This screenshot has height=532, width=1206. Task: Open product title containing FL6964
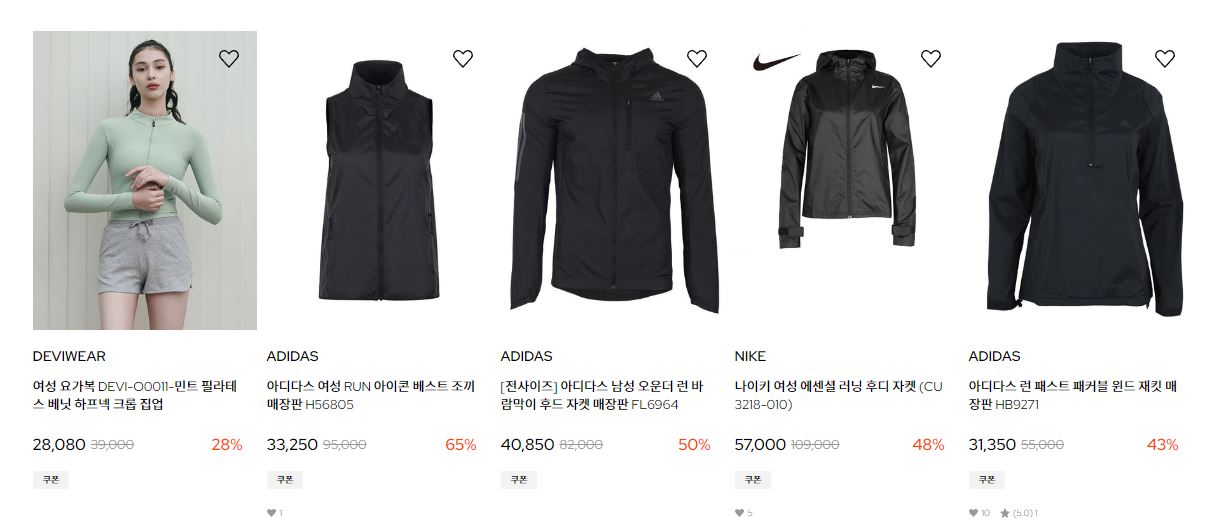[x=602, y=395]
